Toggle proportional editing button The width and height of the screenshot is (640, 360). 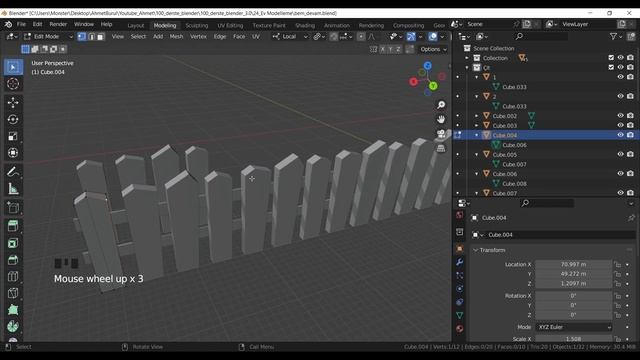pyautogui.click(x=361, y=37)
